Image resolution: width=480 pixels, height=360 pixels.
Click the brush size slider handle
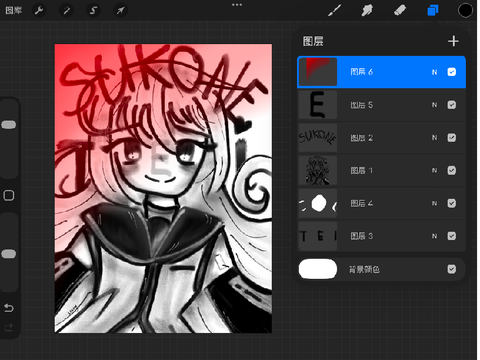click(9, 125)
